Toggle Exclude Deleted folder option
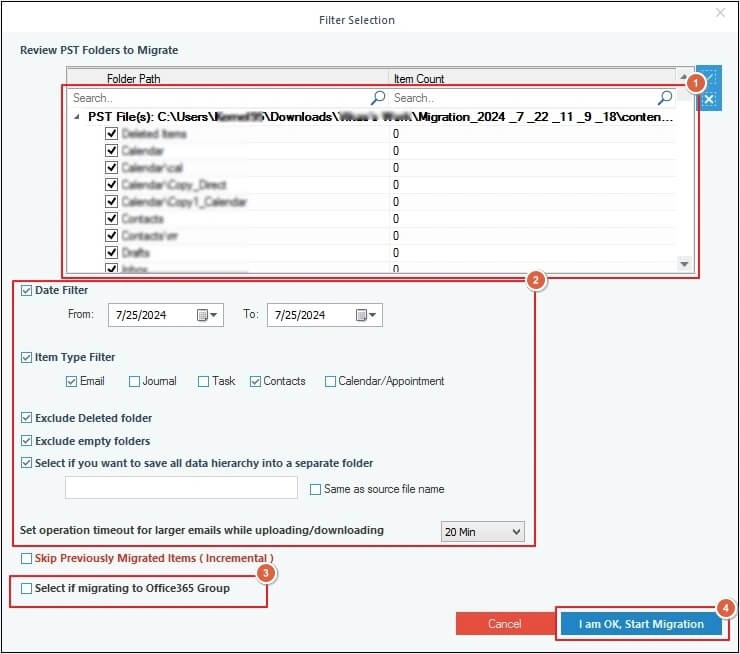Image resolution: width=740 pixels, height=654 pixels. point(26,418)
